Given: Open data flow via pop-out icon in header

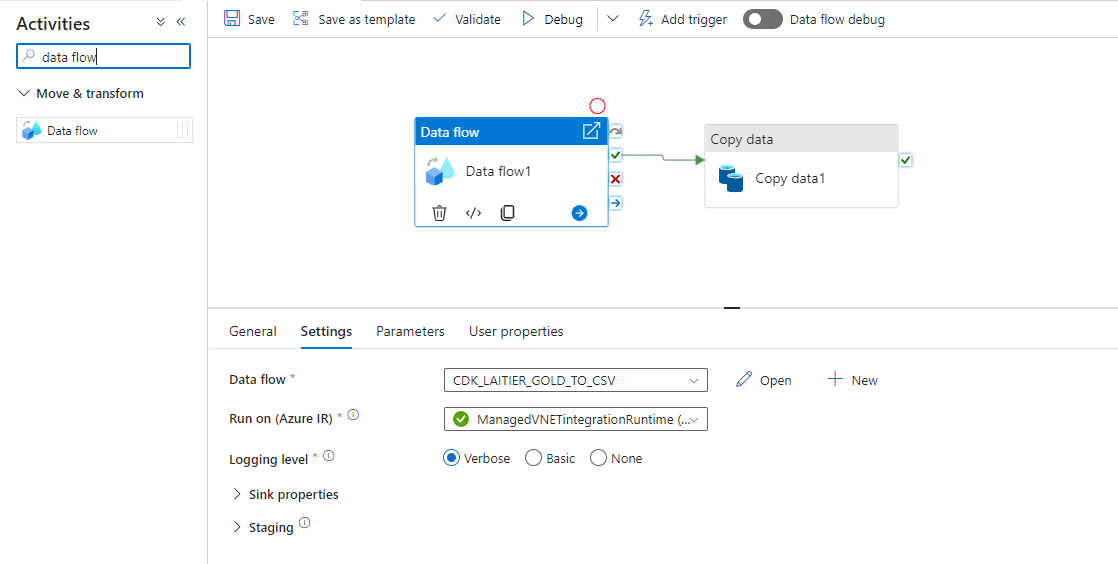Looking at the screenshot, I should point(591,131).
